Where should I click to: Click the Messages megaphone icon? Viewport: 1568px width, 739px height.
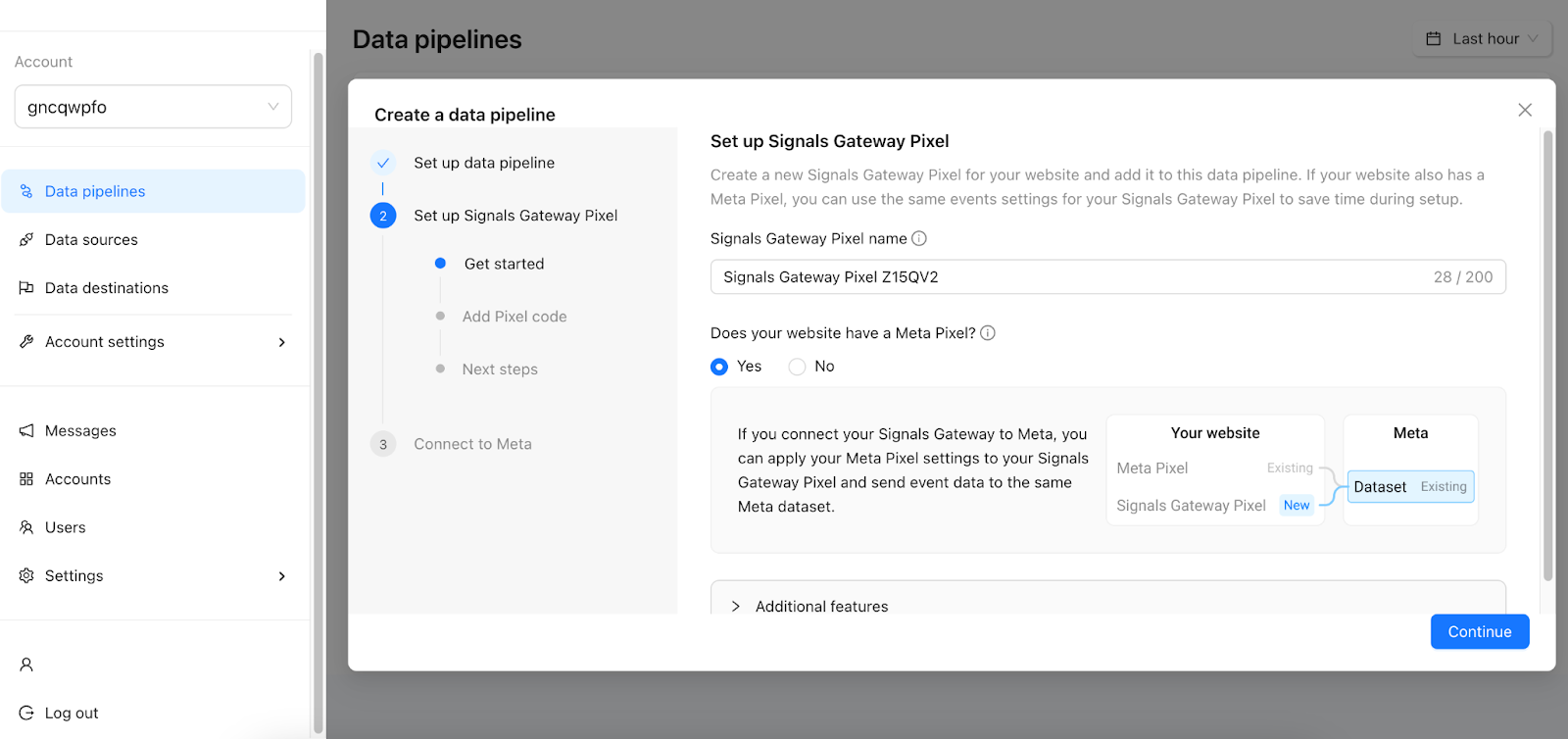26,430
